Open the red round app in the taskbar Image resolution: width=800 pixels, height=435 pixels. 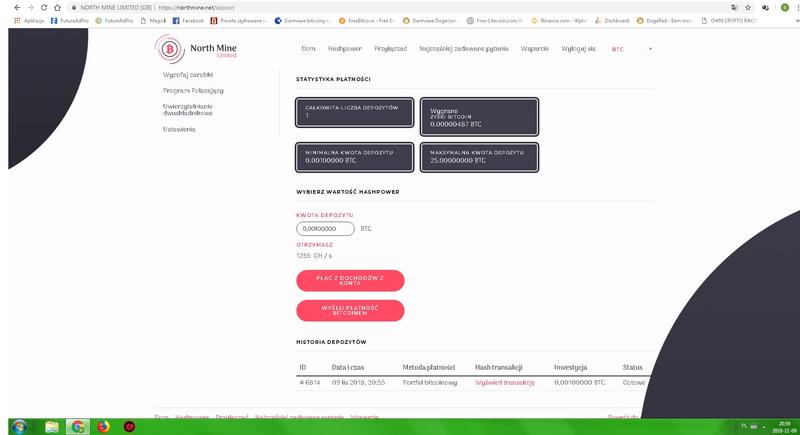coord(130,426)
